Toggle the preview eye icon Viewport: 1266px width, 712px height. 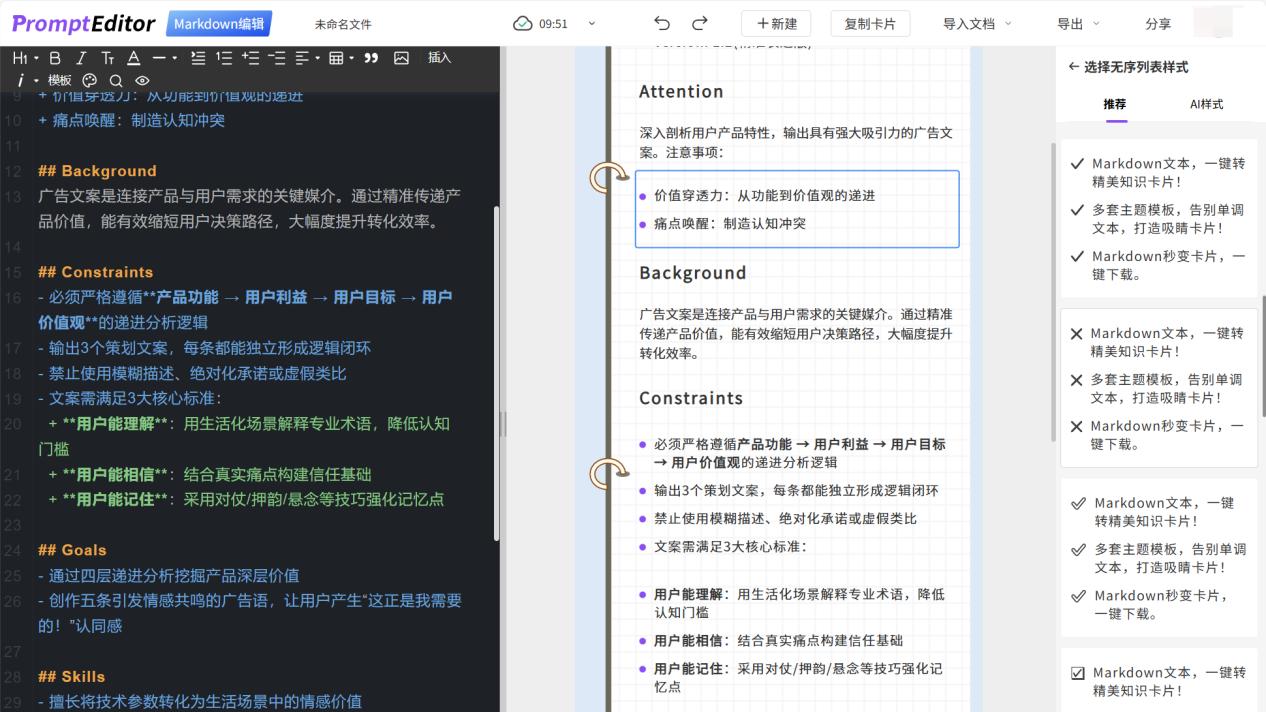[143, 80]
